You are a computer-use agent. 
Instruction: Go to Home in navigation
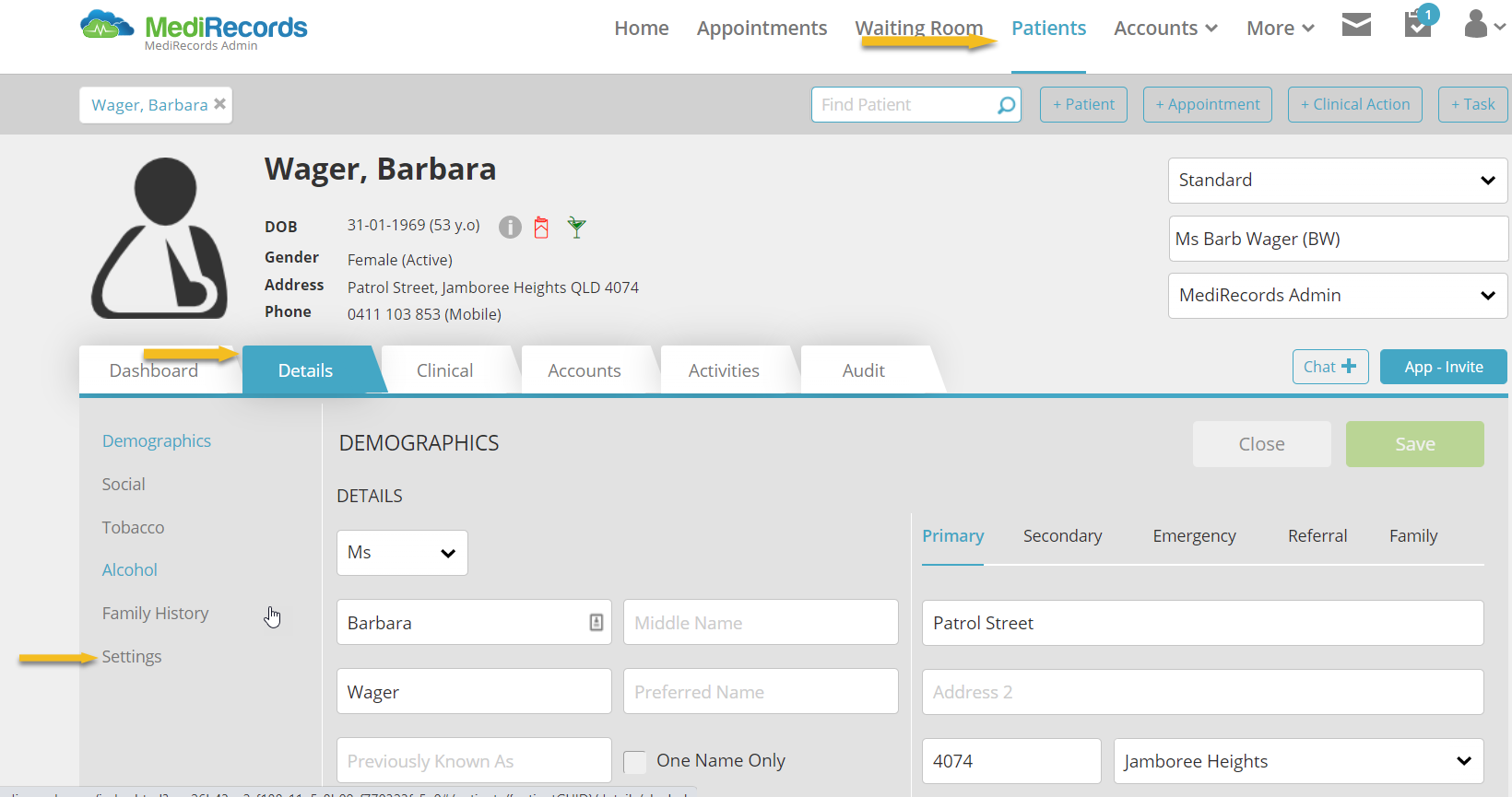click(x=642, y=29)
